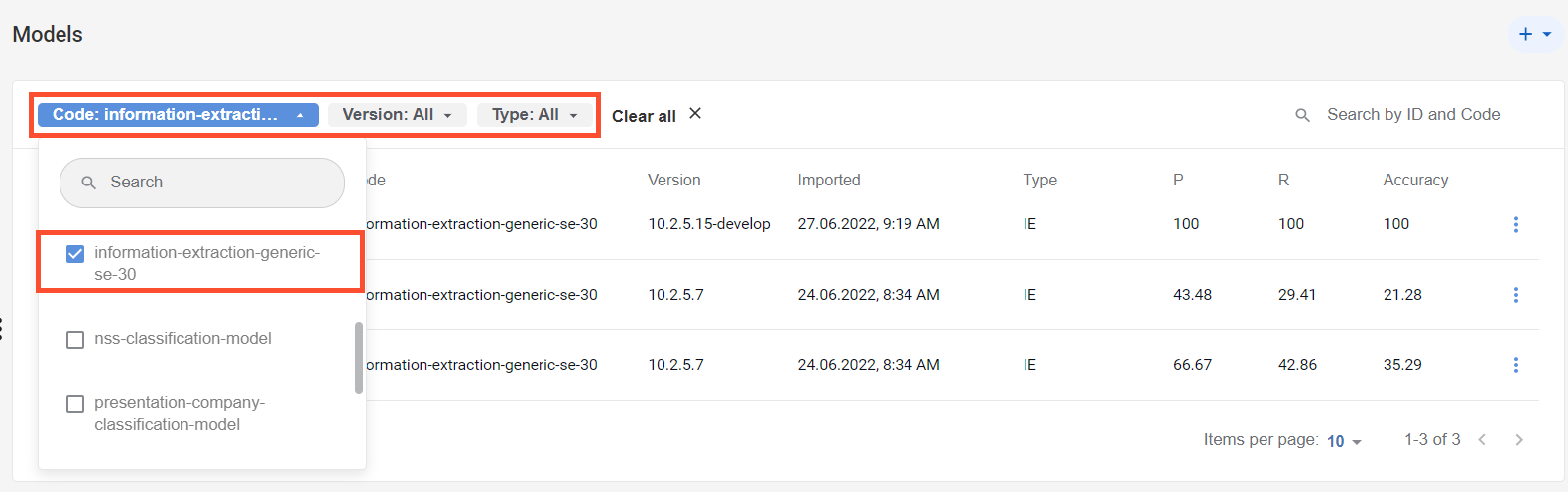Open kebab menu for row with accuracy 21.28
Image resolution: width=1568 pixels, height=492 pixels.
click(1515, 295)
